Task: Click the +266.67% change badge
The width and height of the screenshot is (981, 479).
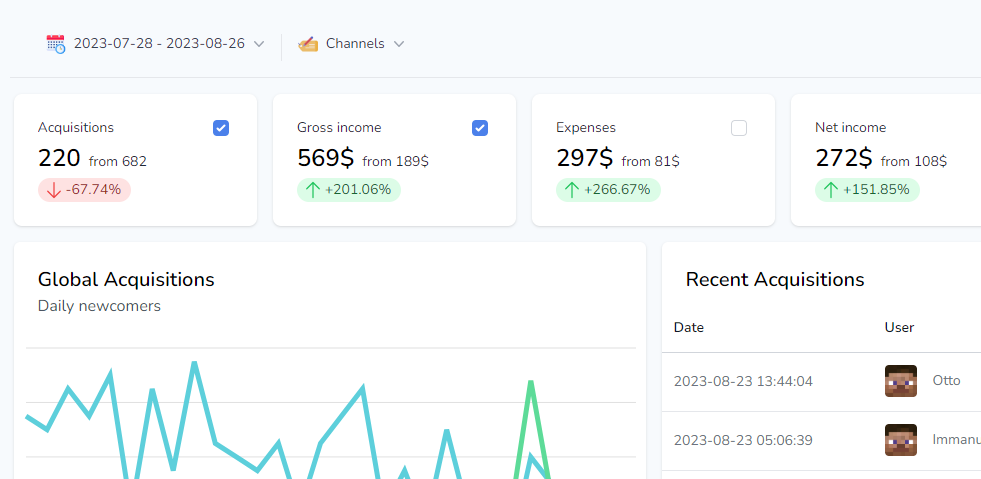Action: [x=608, y=189]
